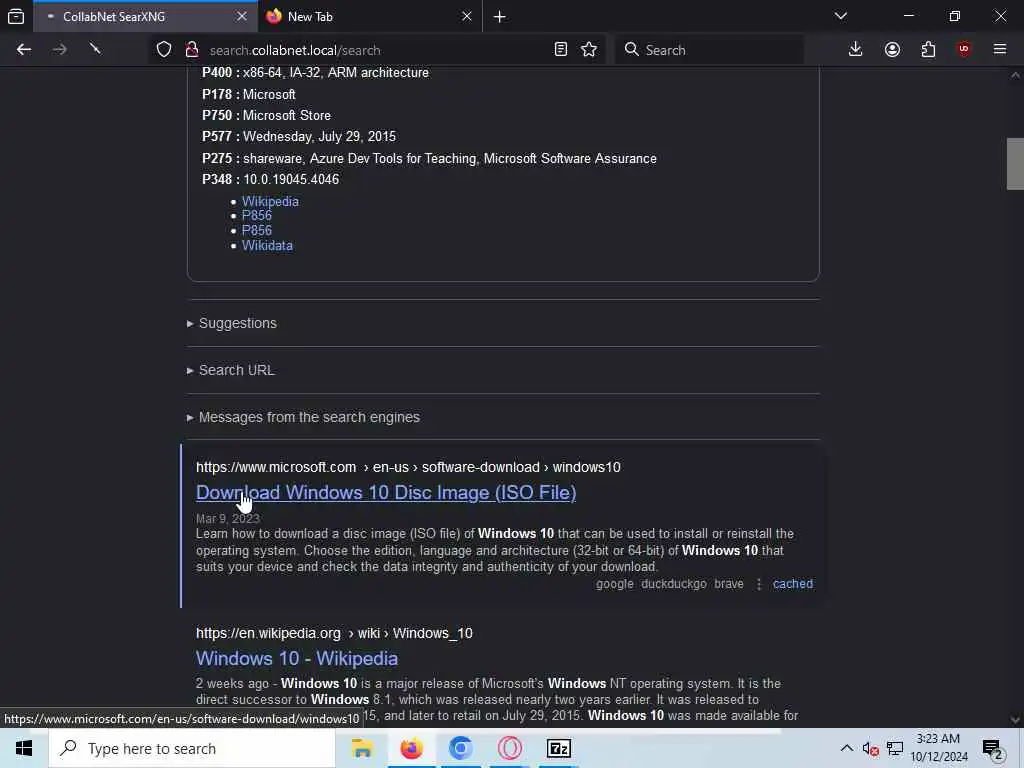Screen dimensions: 1024x768
Task: Click the address bar URL
Action: 295,50
